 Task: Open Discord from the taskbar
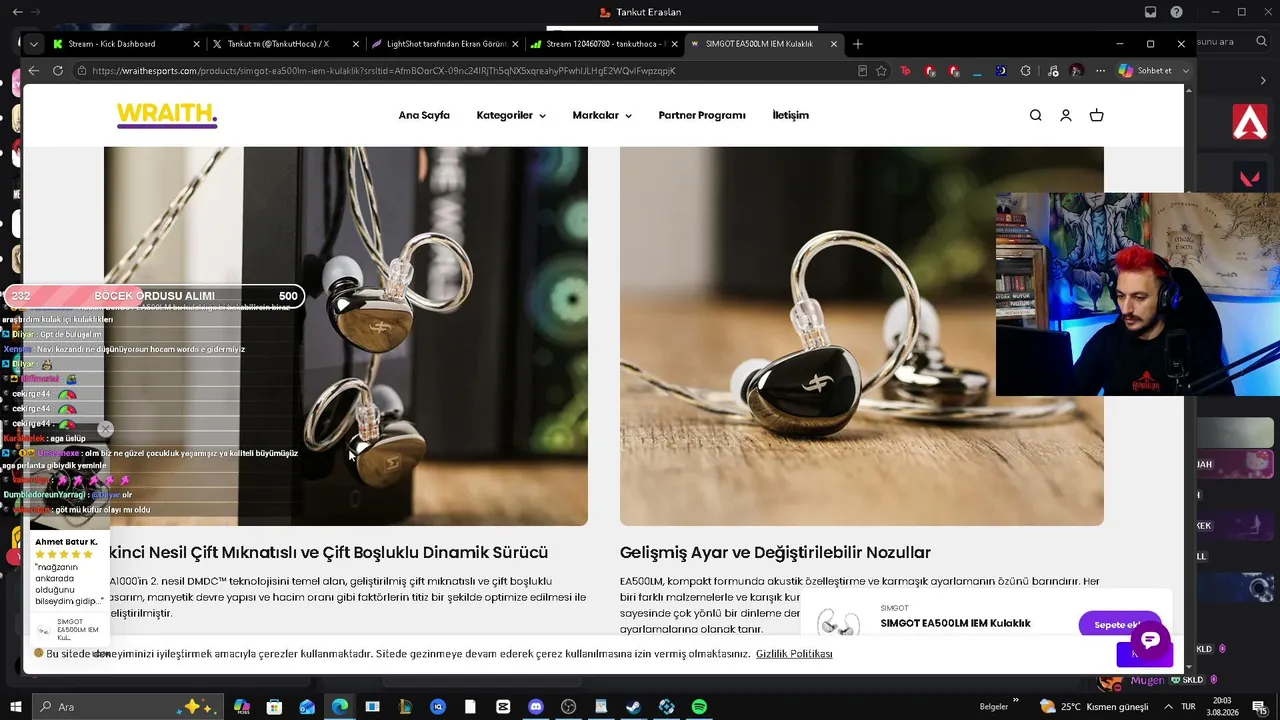point(536,707)
